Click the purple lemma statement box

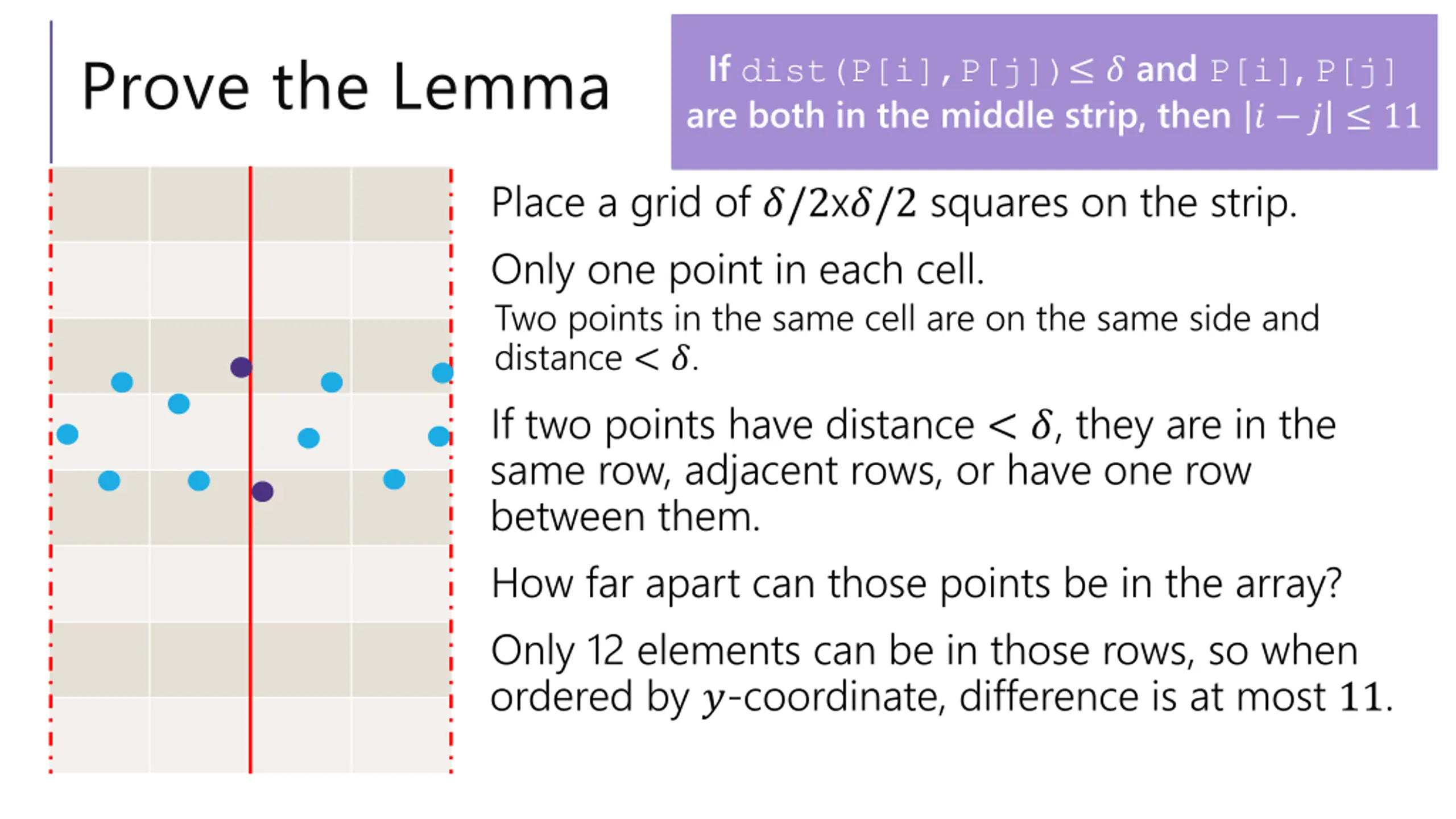pyautogui.click(x=1053, y=92)
